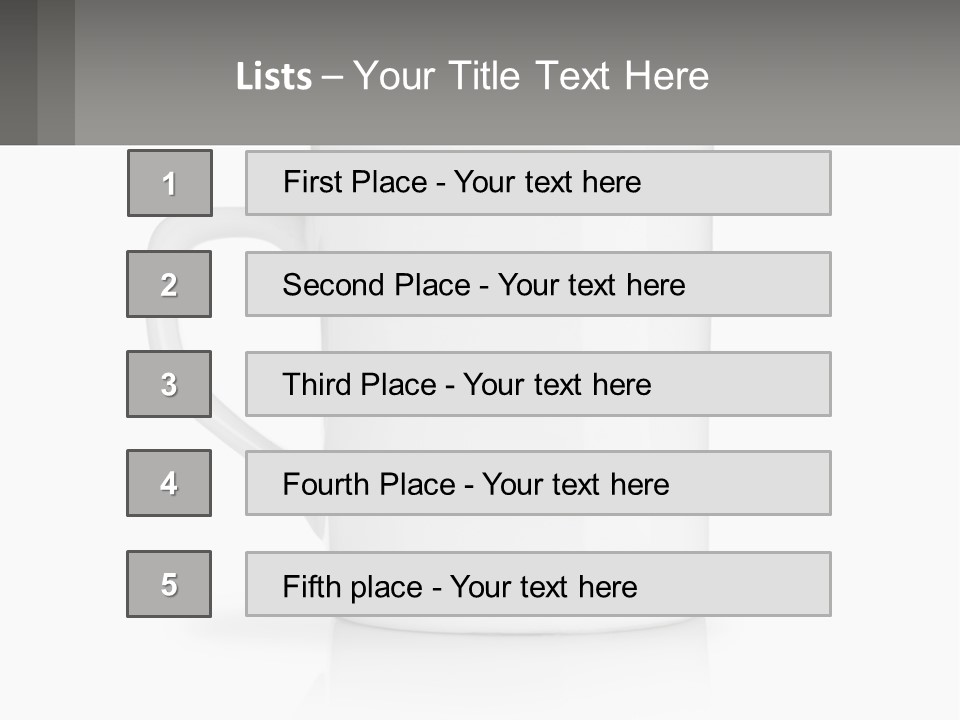Click the "Fourth Place - Your text here" box
Screen dimensions: 960x720
point(538,483)
